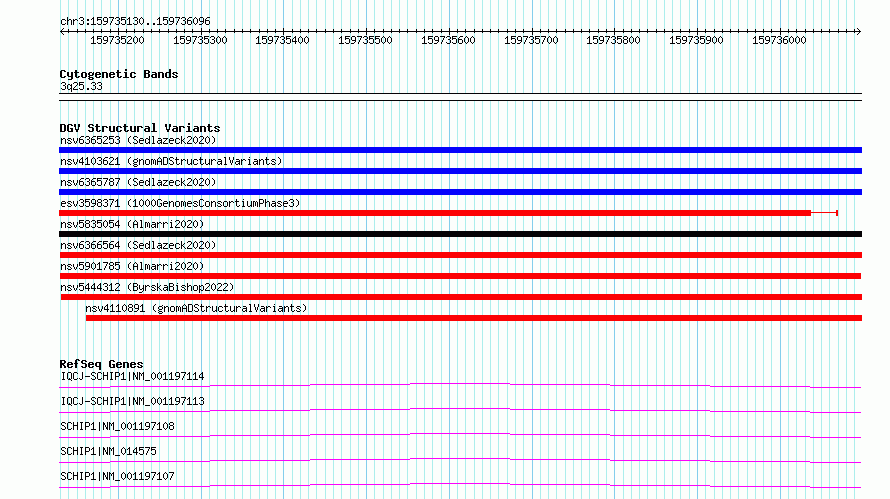
Task: Open variant nsv5835054 (Almarri2020) label
Action: tap(132, 224)
